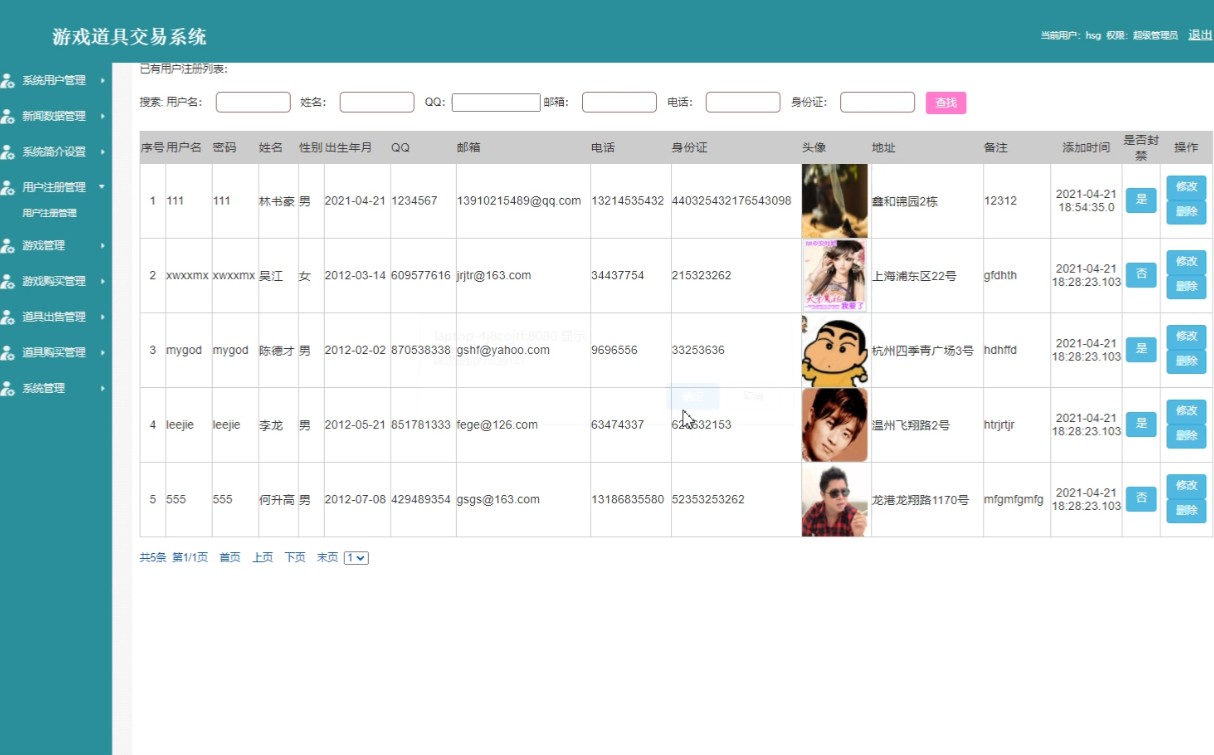Screen dimensions: 1214x755
Task: Click the 用户名 search input field
Action: tap(253, 102)
